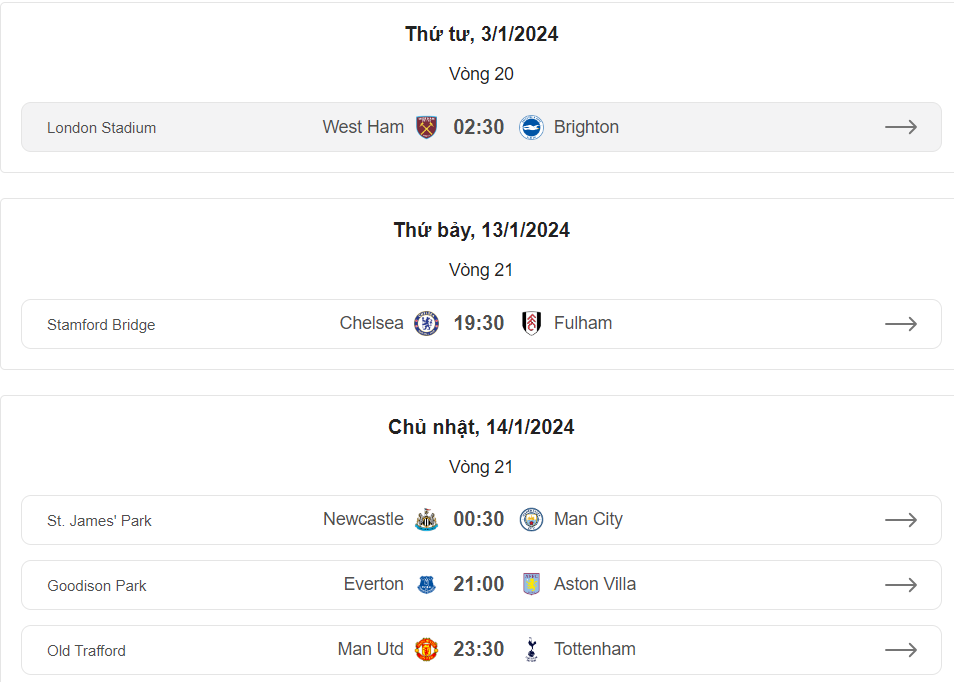Open Man Utd vs Tottenham match arrow
This screenshot has height=682, width=954.
click(x=901, y=650)
